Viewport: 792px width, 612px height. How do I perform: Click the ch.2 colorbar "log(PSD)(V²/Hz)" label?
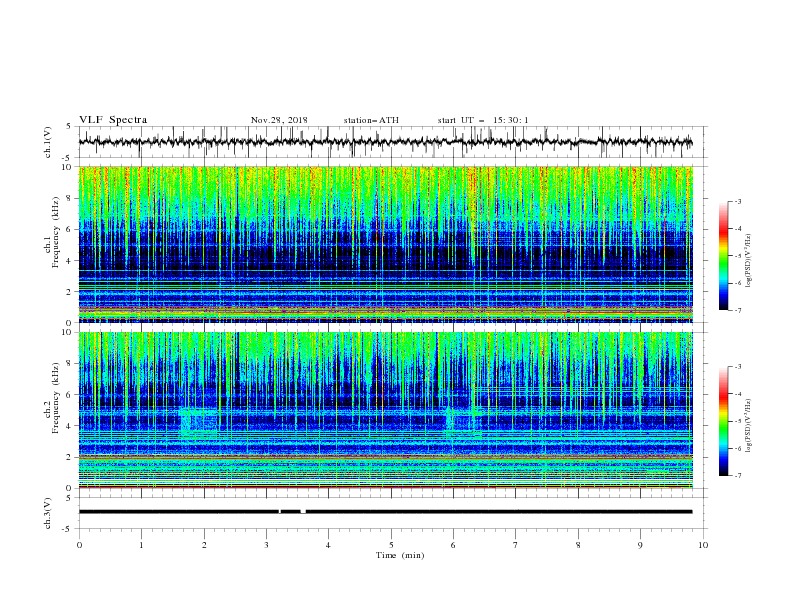749,426
